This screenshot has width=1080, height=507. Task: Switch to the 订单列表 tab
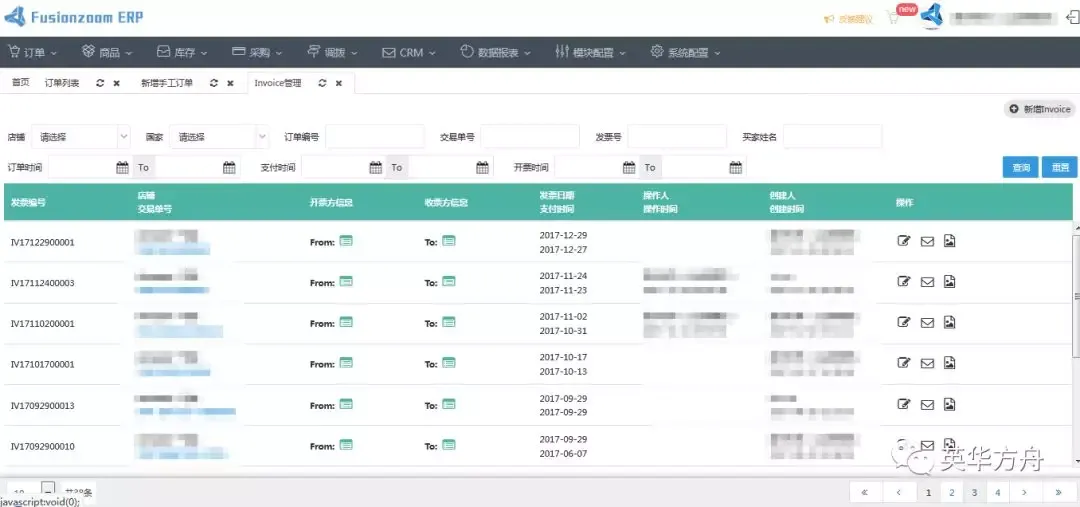[x=62, y=83]
